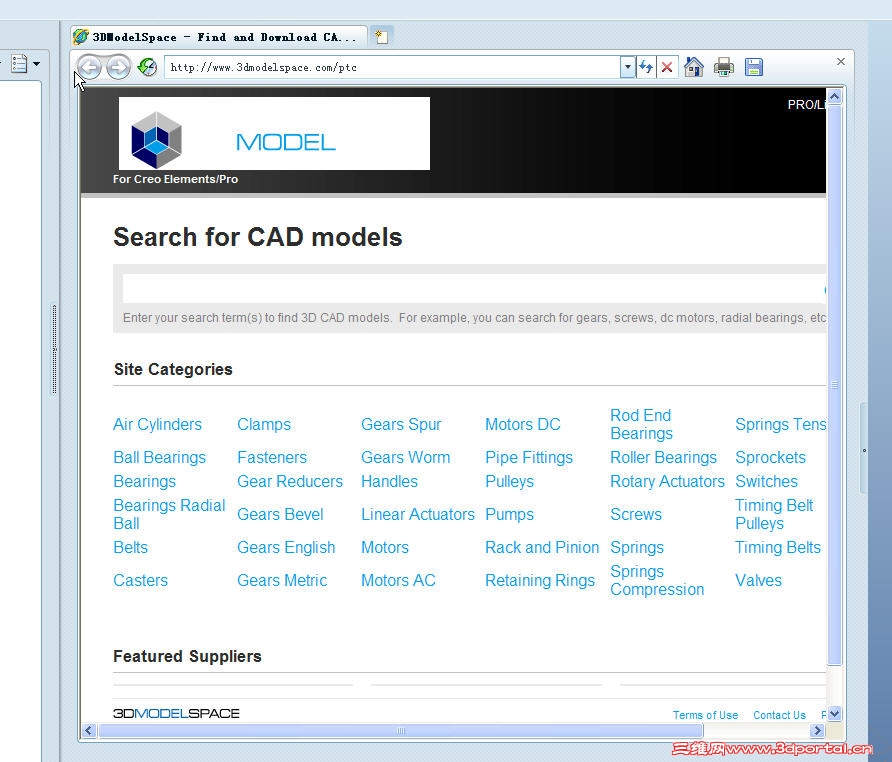This screenshot has width=892, height=762.
Task: Open Timing Belt Pulleys category
Action: [x=774, y=514]
